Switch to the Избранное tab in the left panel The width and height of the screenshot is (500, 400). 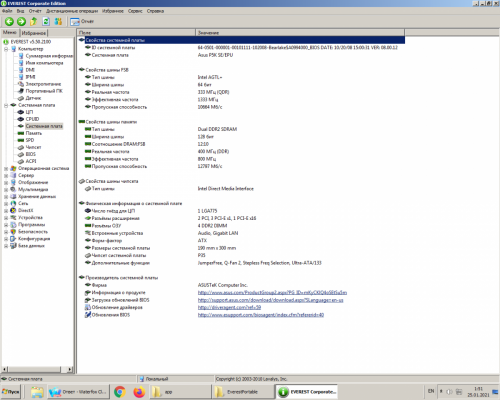[x=33, y=33]
